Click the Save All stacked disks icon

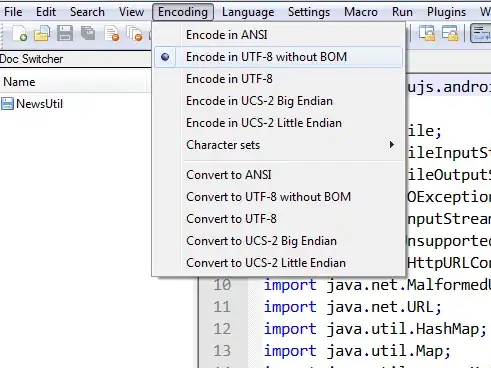coord(88,33)
